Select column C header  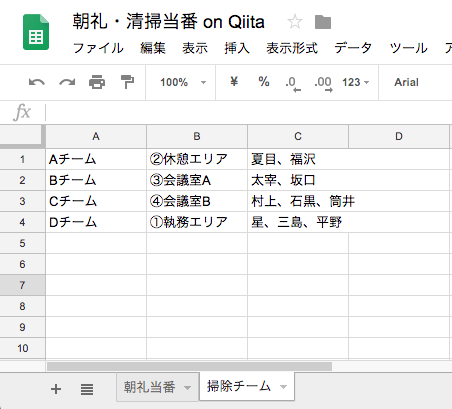(x=298, y=136)
